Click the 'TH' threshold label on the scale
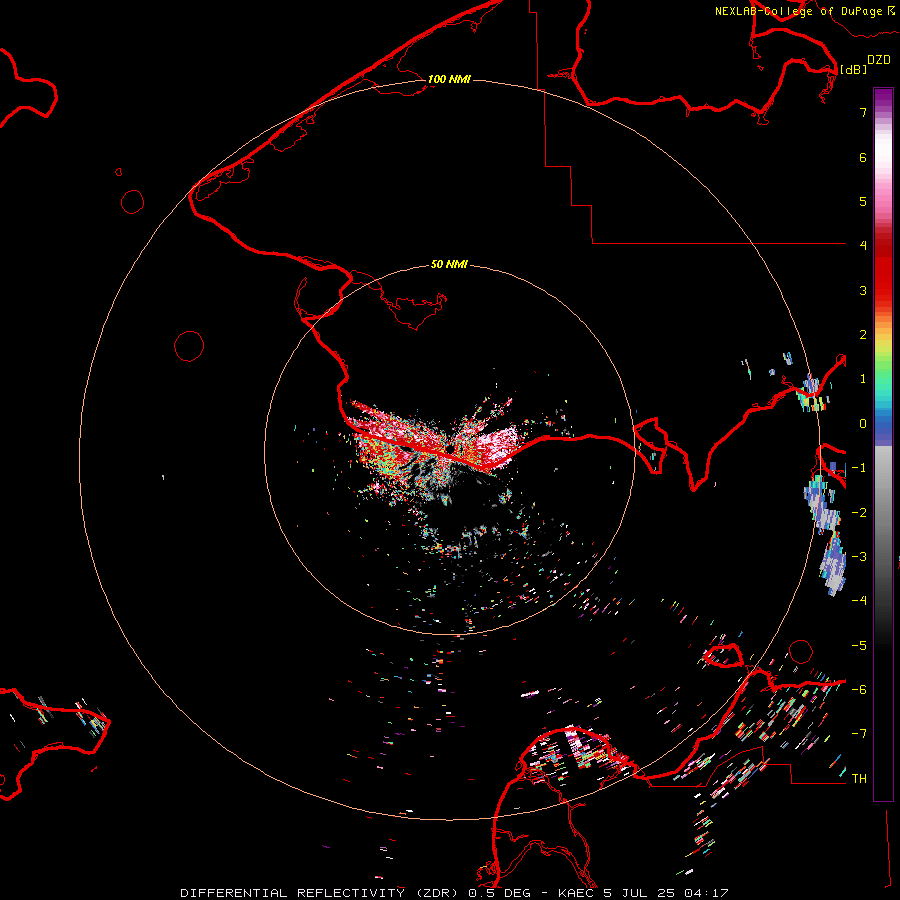The image size is (900, 900). 859,779
